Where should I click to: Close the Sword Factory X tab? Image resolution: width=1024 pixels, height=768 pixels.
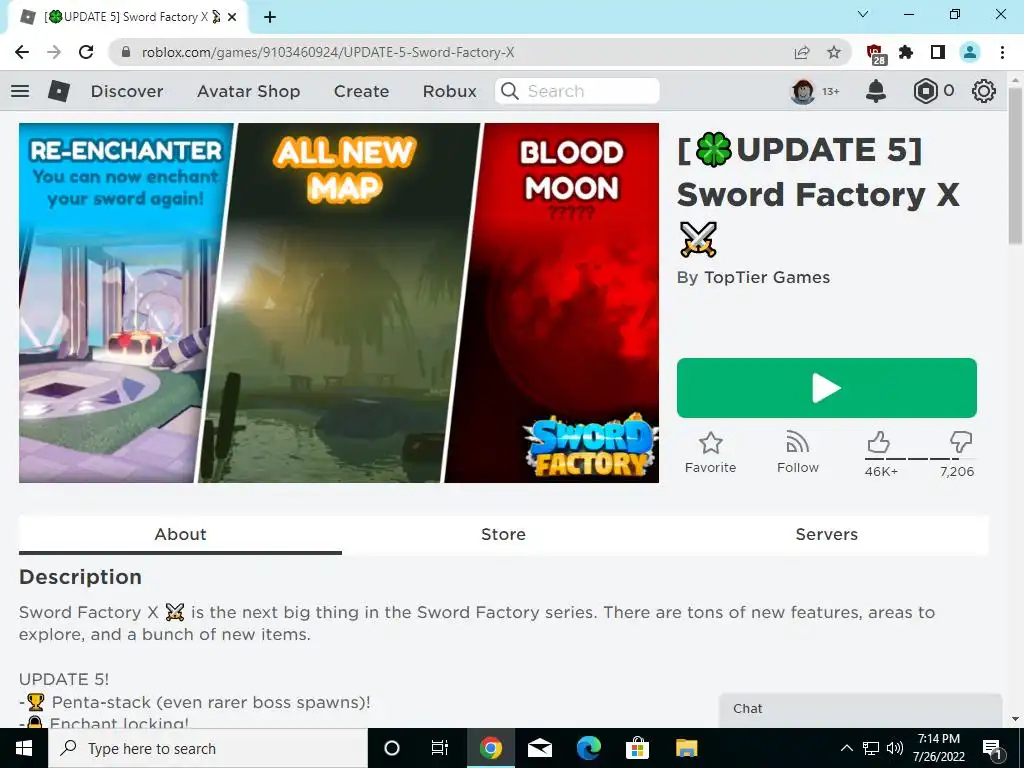tap(232, 18)
